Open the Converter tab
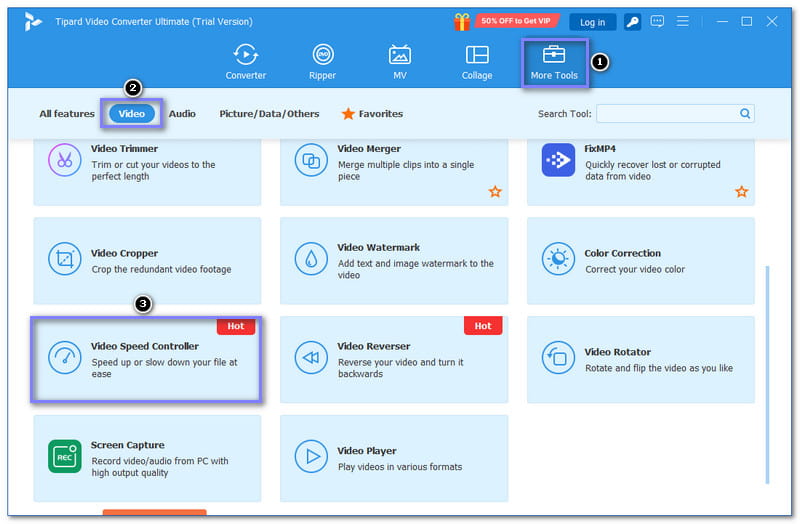800x524 pixels. [x=245, y=62]
